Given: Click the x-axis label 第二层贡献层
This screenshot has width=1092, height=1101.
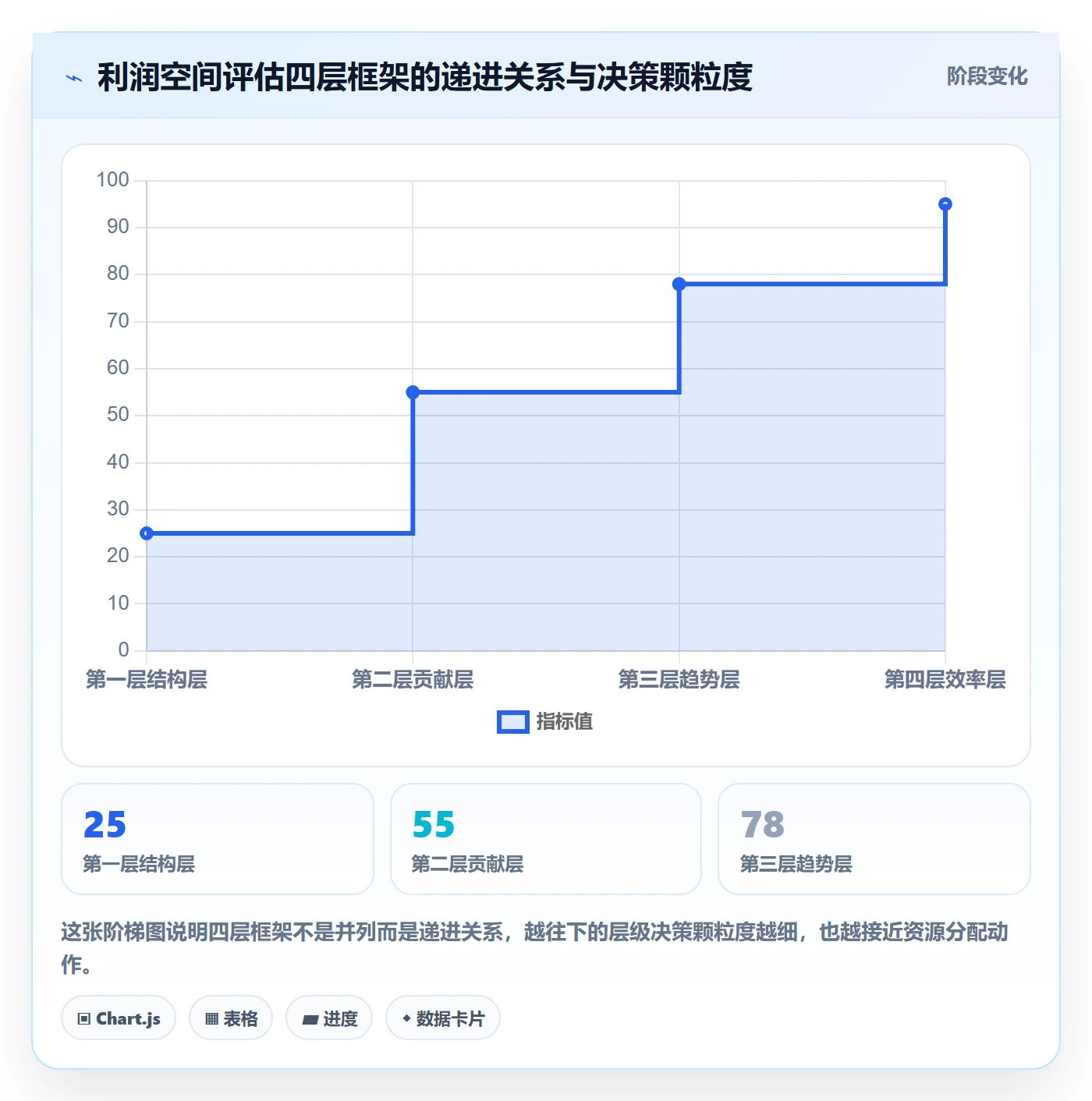Looking at the screenshot, I should pos(413,680).
